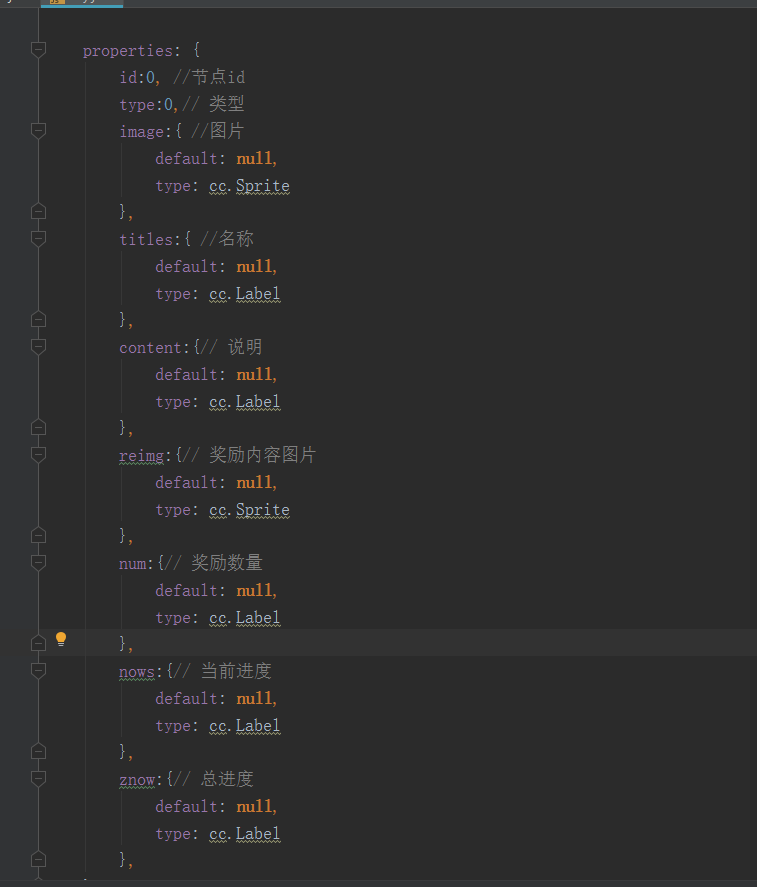Collapse the properties block fold marker
Screen dimensions: 757x887
[38, 50]
